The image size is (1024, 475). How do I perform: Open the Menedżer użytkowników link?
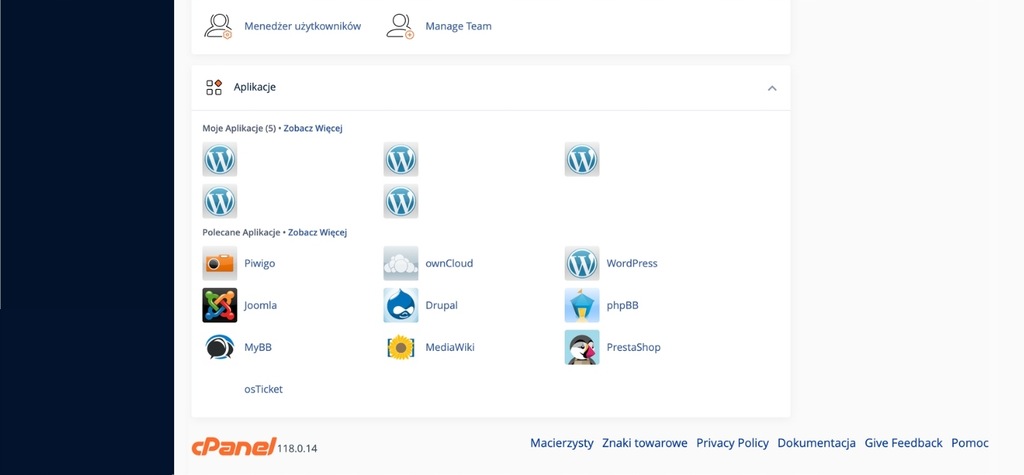pyautogui.click(x=302, y=26)
